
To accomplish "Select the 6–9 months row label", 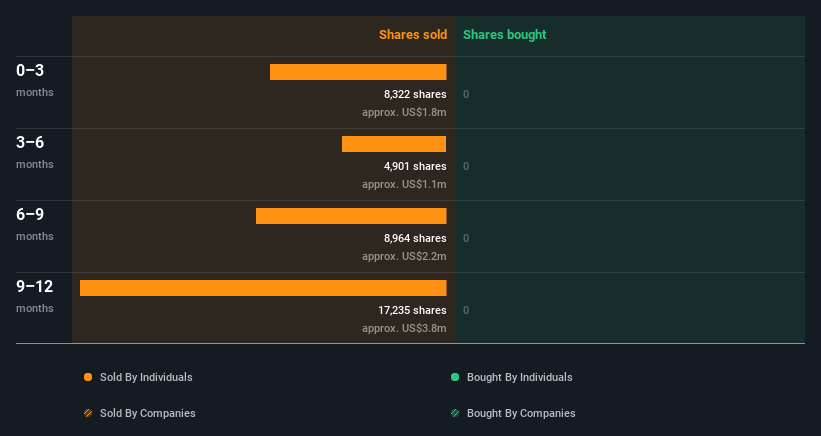I will coord(35,225).
